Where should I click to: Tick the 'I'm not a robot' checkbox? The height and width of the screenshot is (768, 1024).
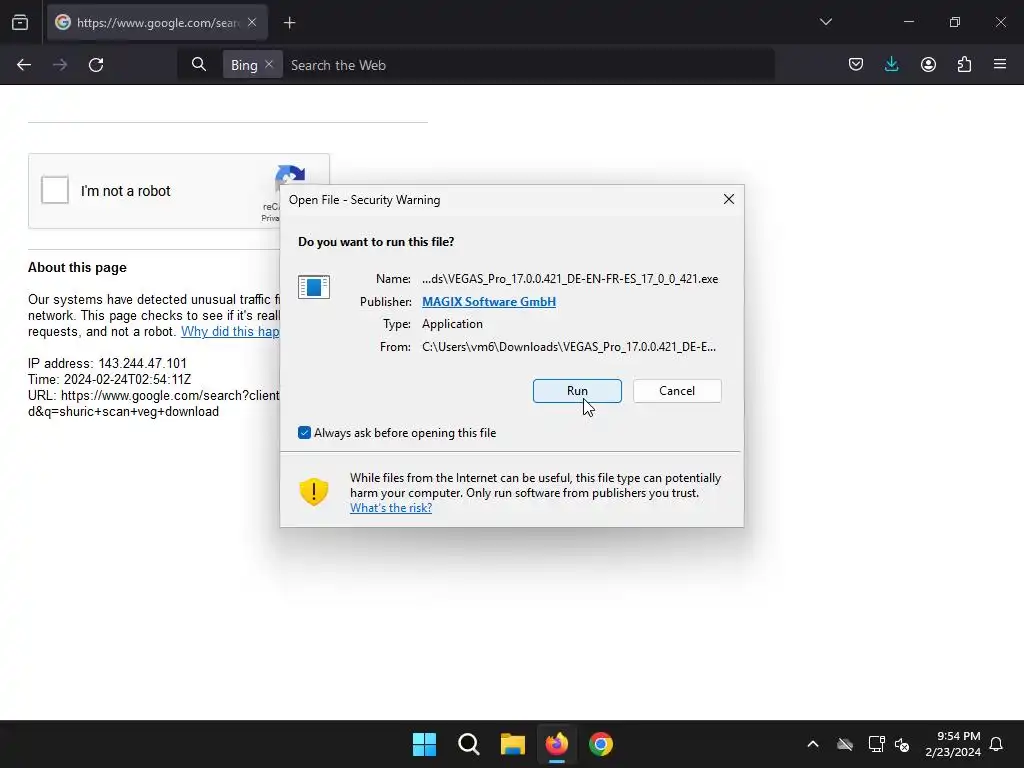[x=55, y=190]
